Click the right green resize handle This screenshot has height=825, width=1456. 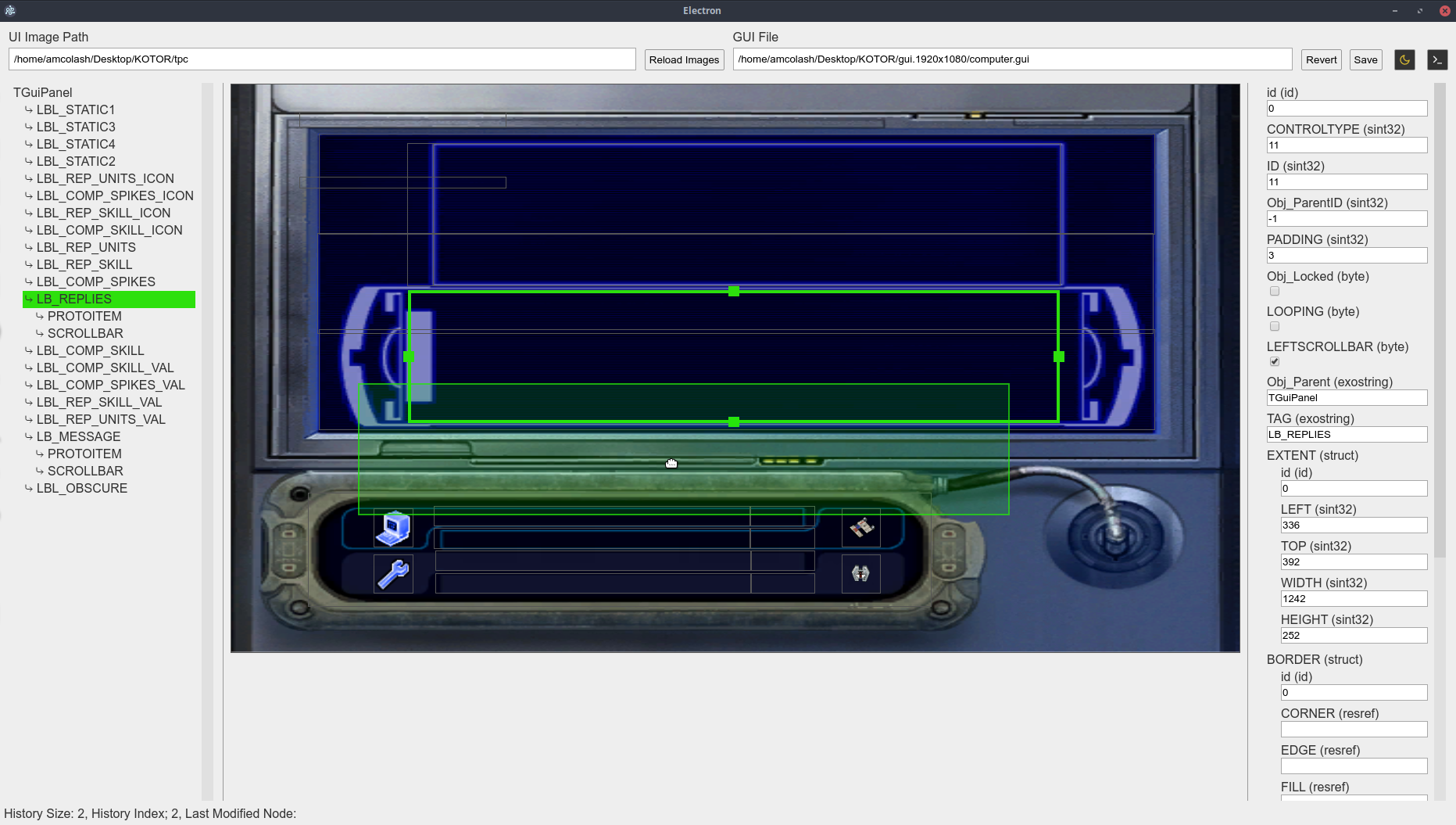coord(1059,357)
